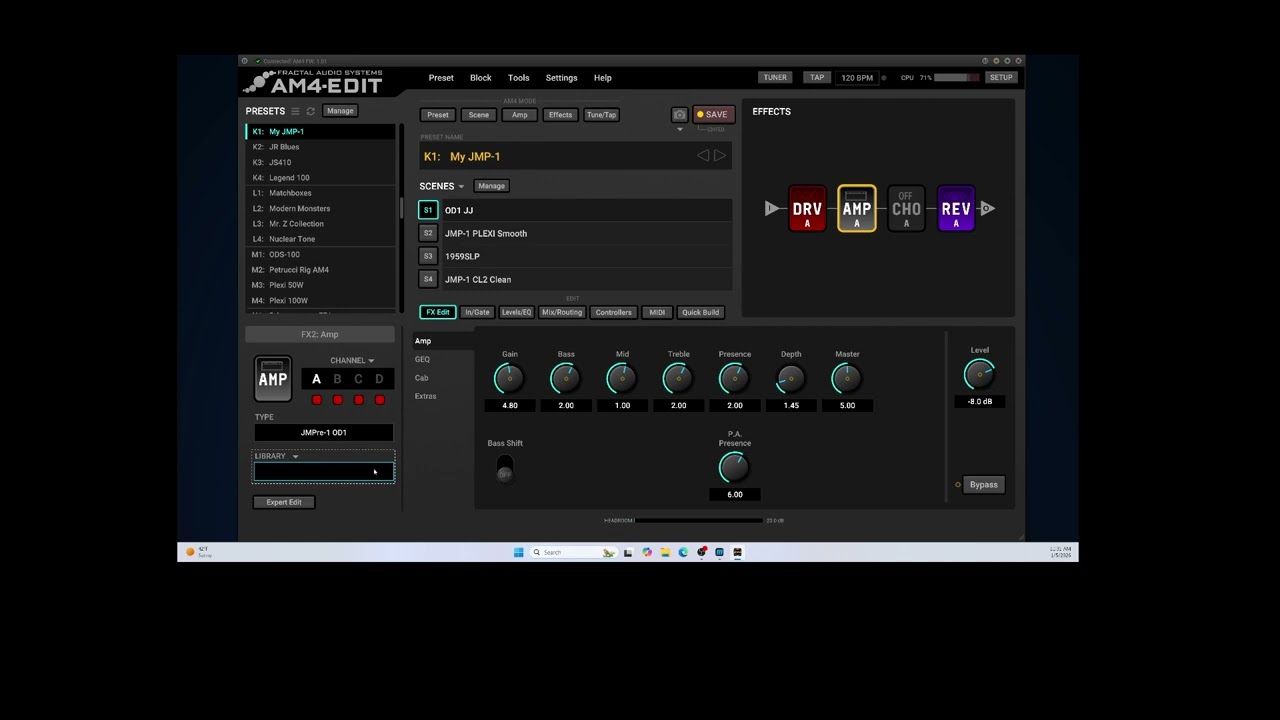Screen dimensions: 1280x720
Task: Select amp channel C
Action: pos(359,379)
